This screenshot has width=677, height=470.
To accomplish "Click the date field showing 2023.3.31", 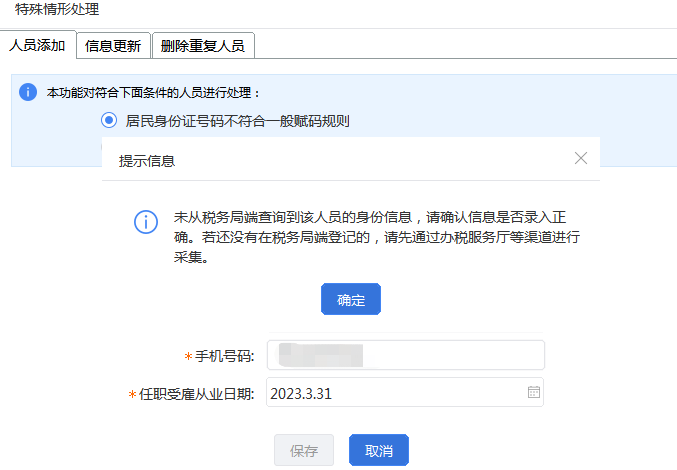I will pyautogui.click(x=395, y=393).
